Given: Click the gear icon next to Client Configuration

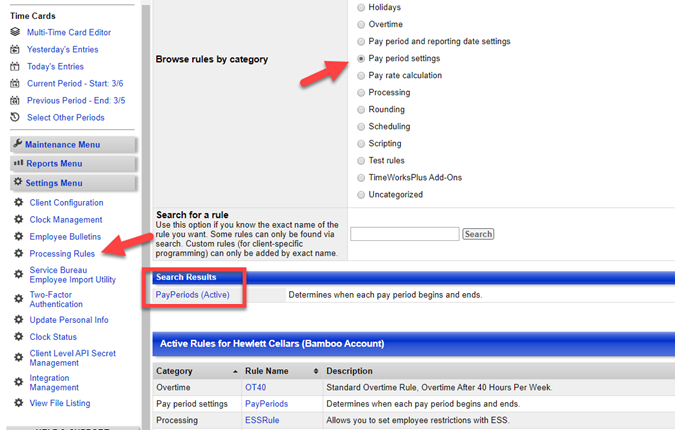Looking at the screenshot, I should tap(18, 203).
